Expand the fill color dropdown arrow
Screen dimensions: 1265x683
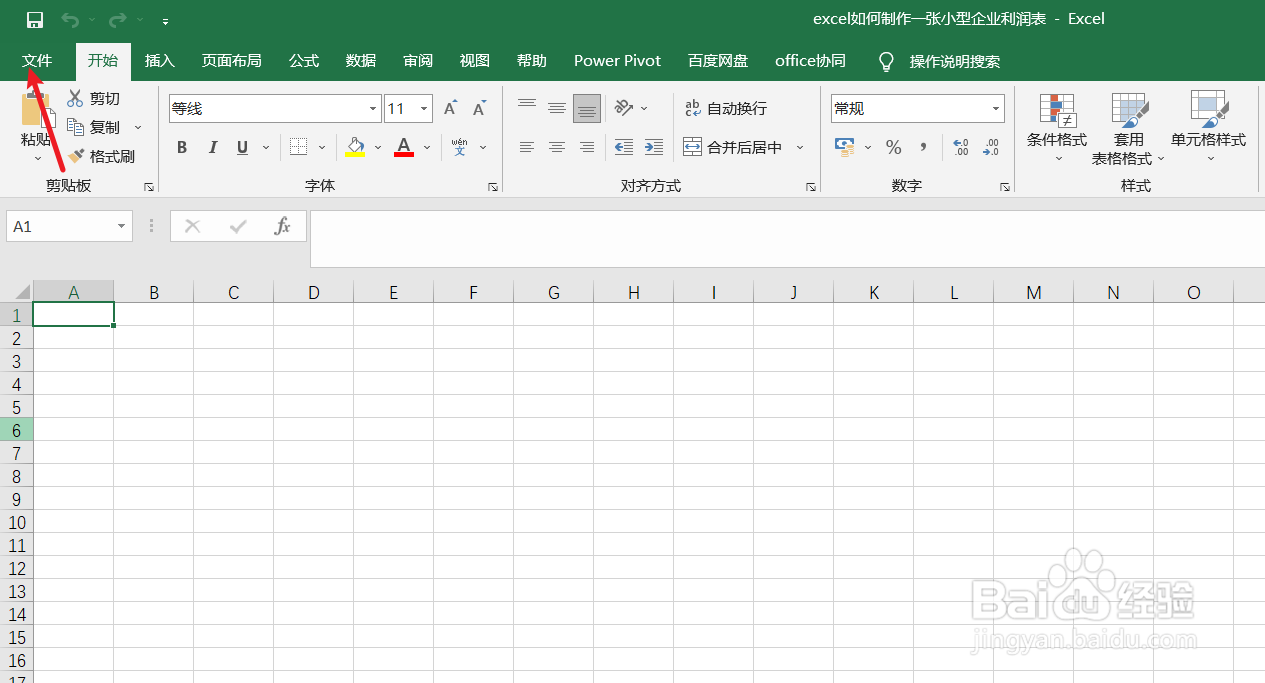tap(378, 148)
